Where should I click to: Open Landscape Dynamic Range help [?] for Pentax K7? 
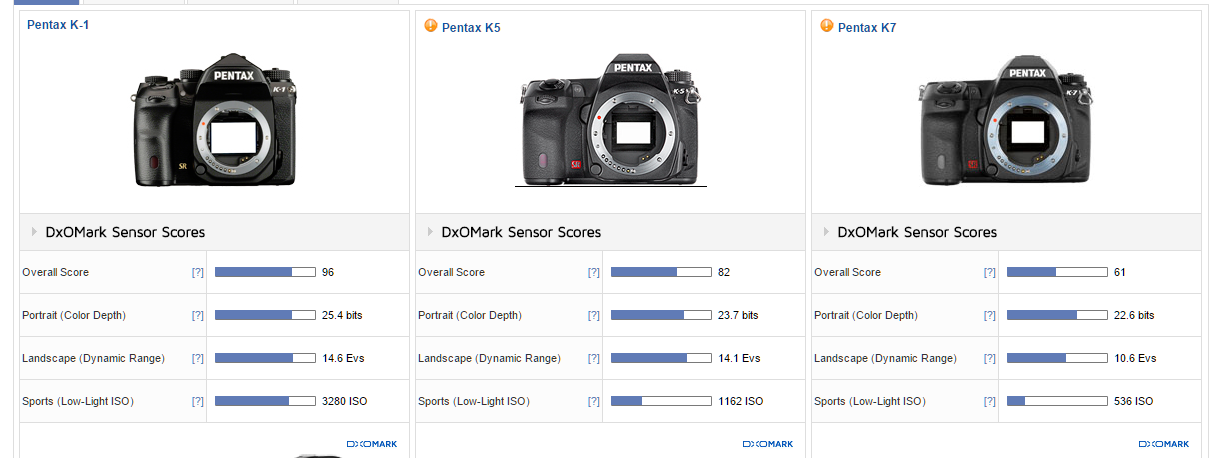pyautogui.click(x=990, y=359)
